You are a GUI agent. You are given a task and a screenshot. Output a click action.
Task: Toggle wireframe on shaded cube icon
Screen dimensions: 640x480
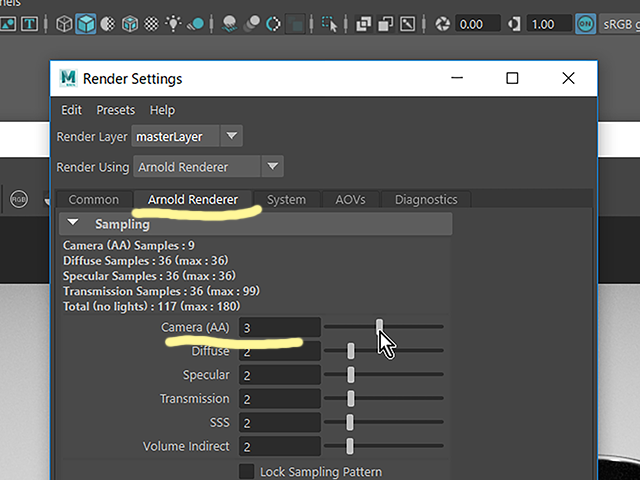(130, 24)
